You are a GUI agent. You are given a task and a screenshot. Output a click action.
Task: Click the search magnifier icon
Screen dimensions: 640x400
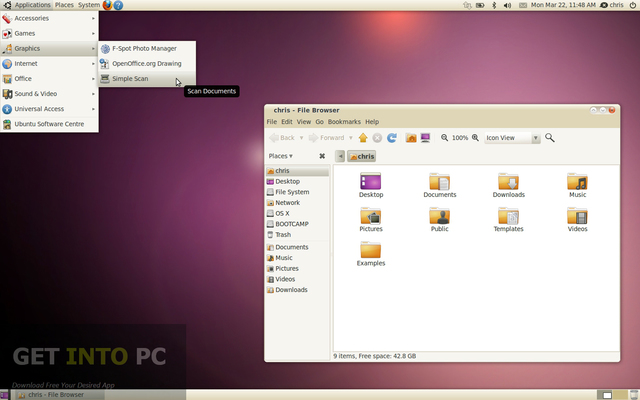[550, 138]
